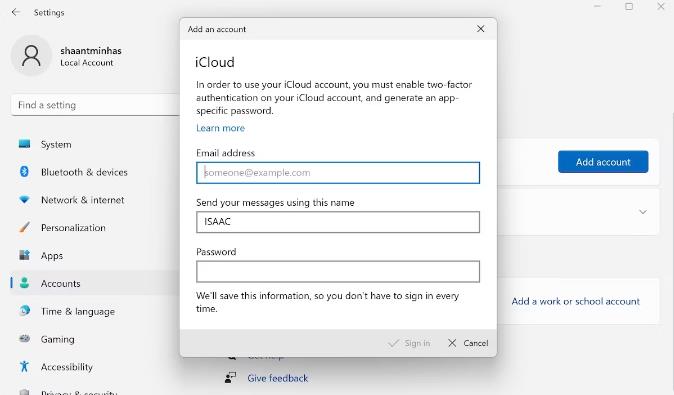
Task: Click the Time & language globe icon
Action: click(x=25, y=310)
